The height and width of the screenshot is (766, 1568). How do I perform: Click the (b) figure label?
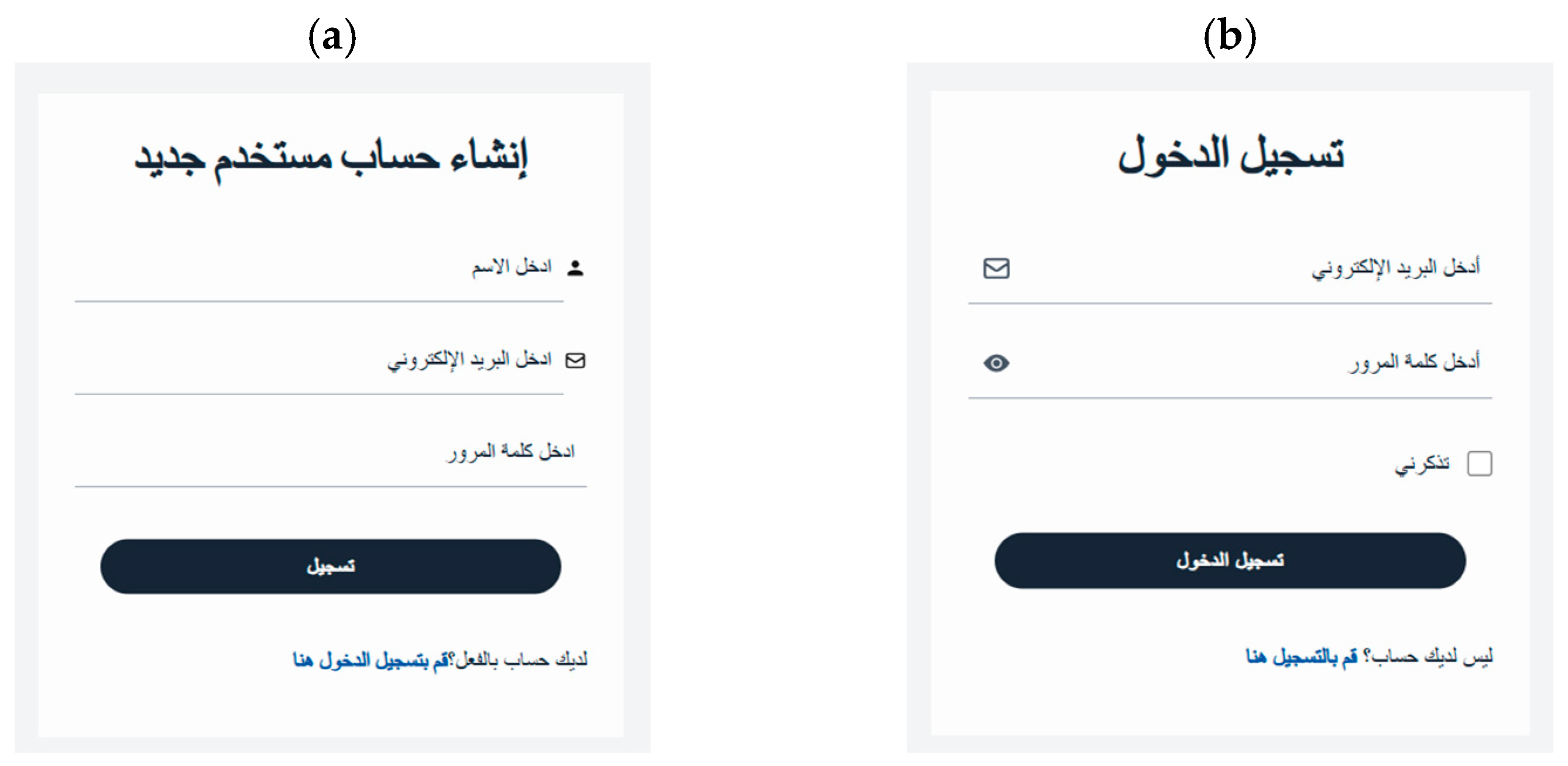(1230, 36)
